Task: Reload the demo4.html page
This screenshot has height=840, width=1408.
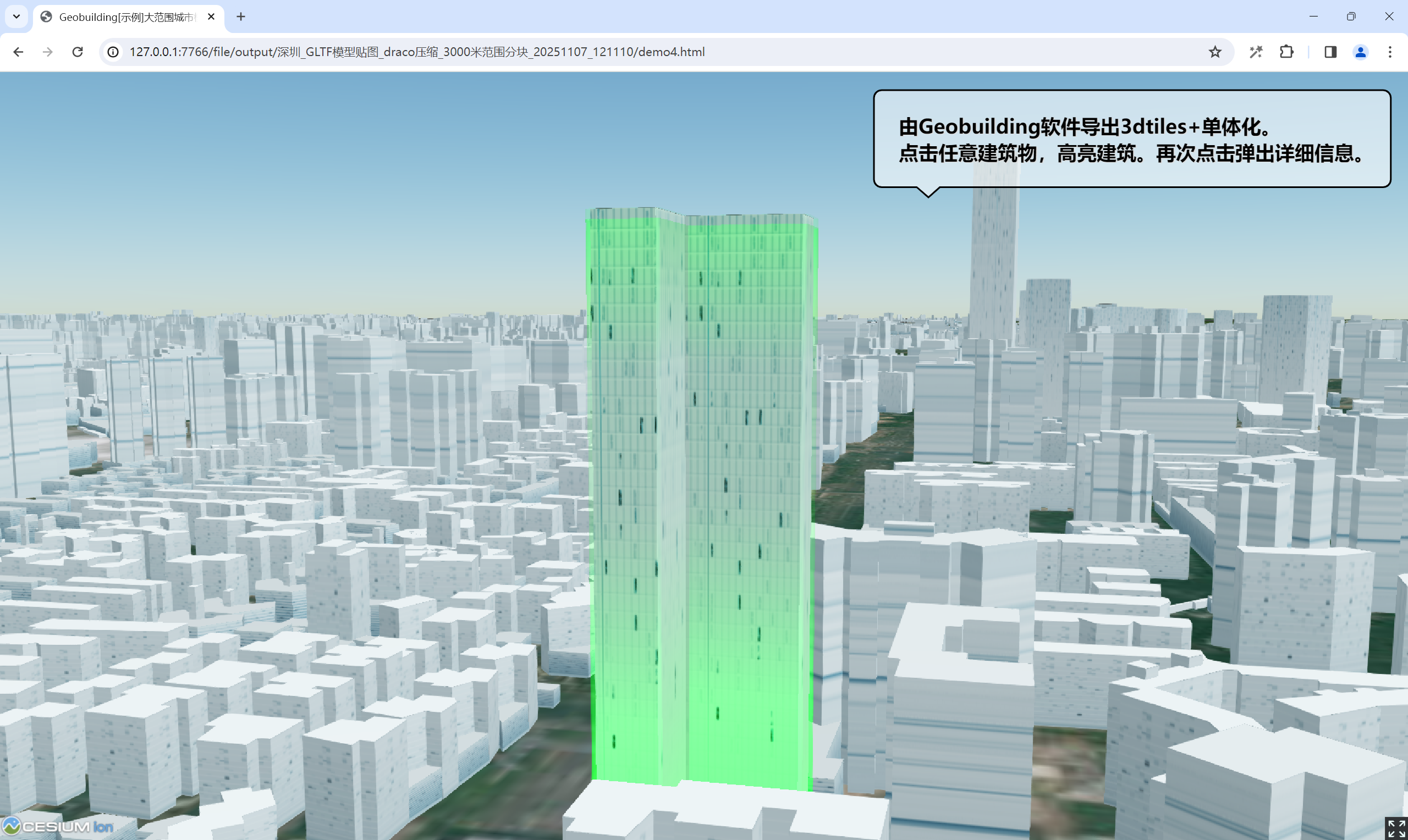Action: click(78, 52)
